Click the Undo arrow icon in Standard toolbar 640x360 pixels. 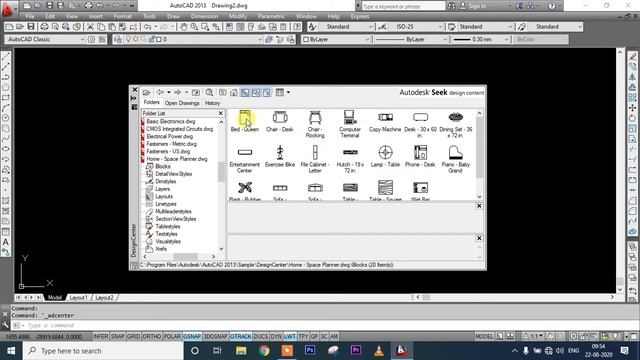147,27
